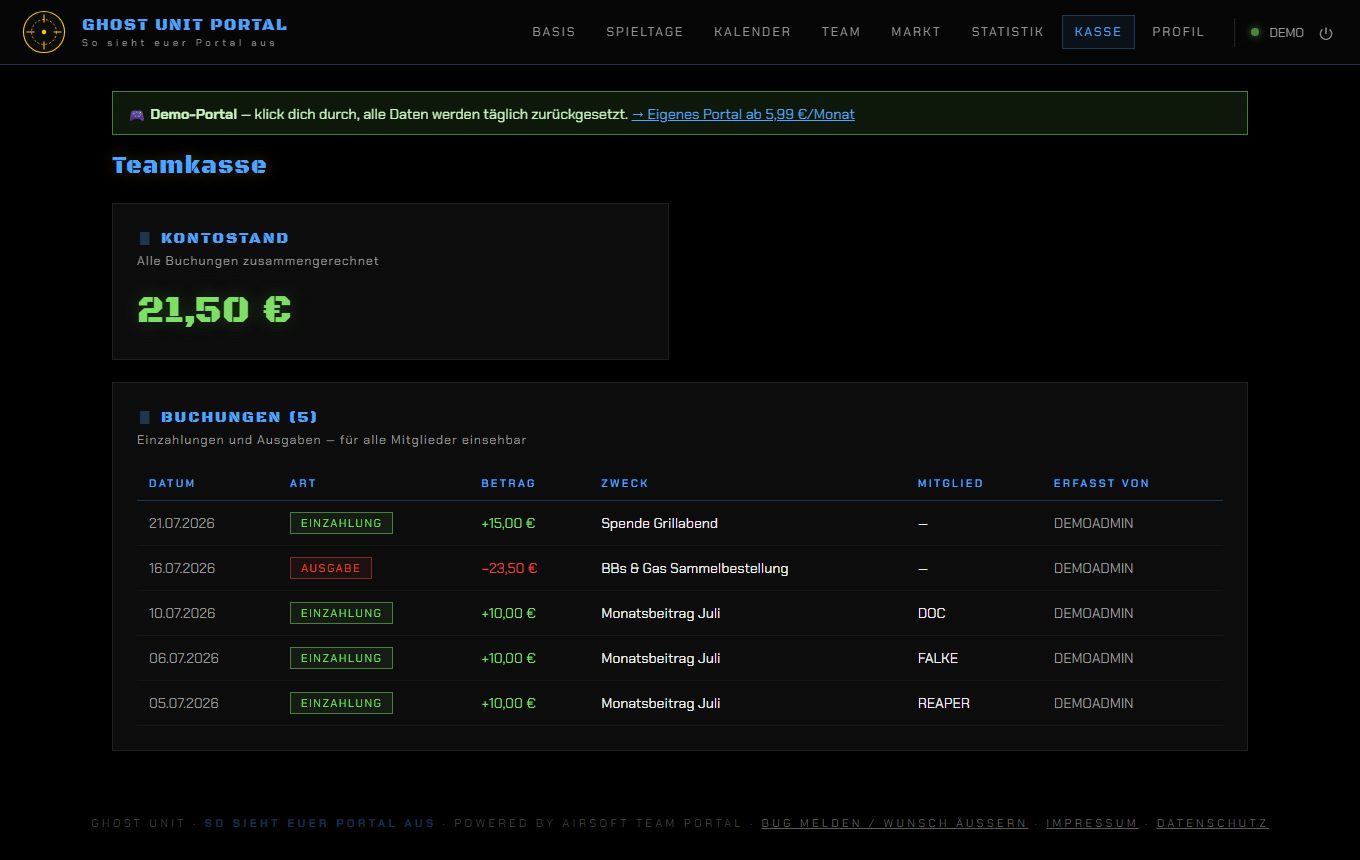Click the Teamkasse page title
This screenshot has height=860, width=1360.
pos(189,165)
